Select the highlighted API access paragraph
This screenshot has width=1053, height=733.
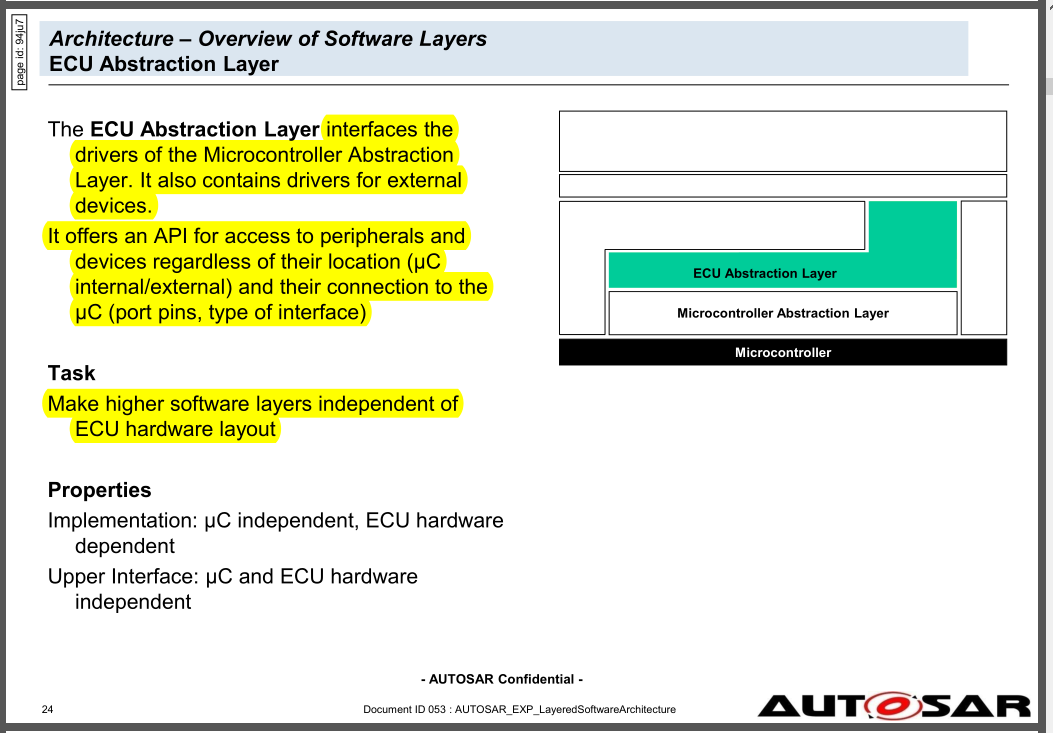267,274
